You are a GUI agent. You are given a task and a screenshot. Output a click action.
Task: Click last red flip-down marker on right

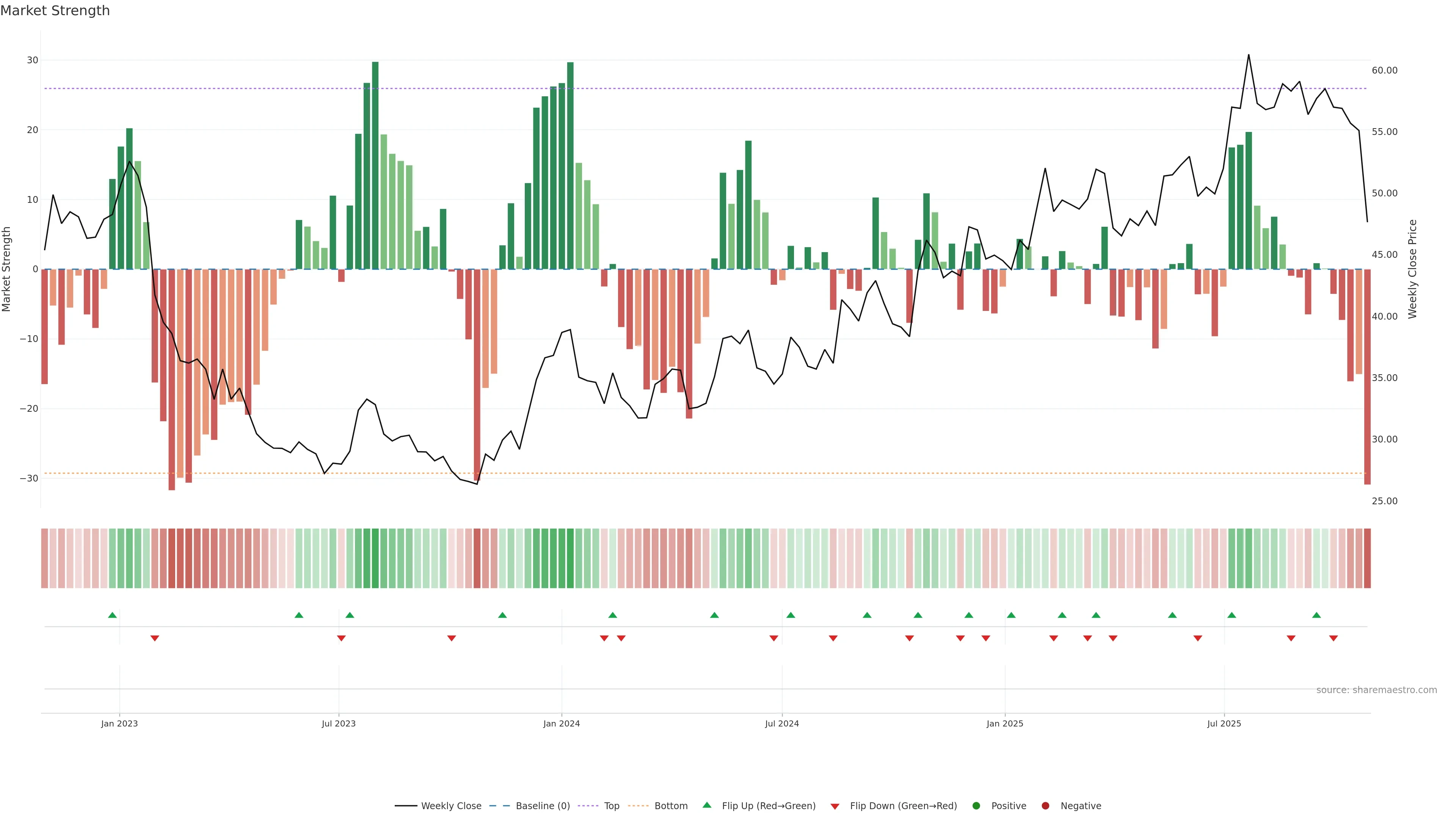1334,638
